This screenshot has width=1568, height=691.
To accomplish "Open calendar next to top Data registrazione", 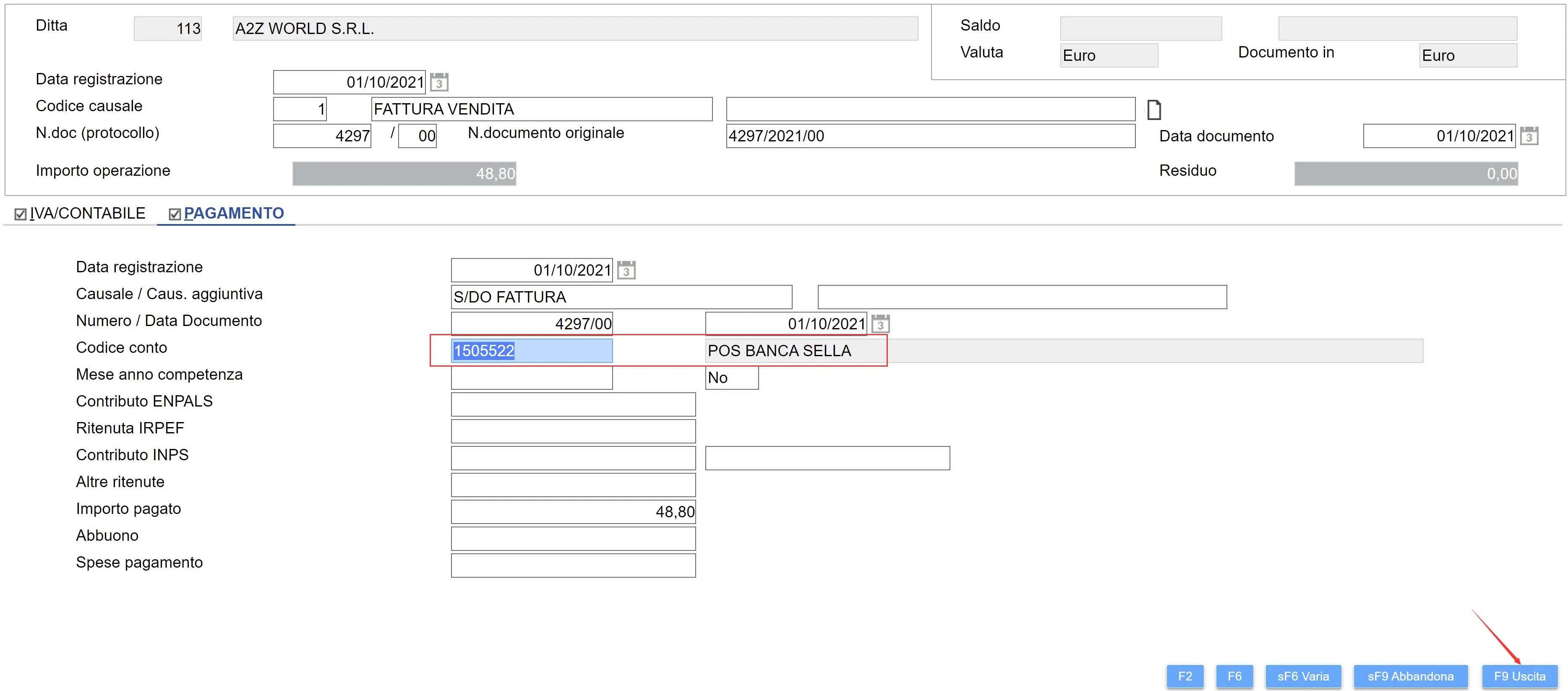I will pyautogui.click(x=439, y=81).
